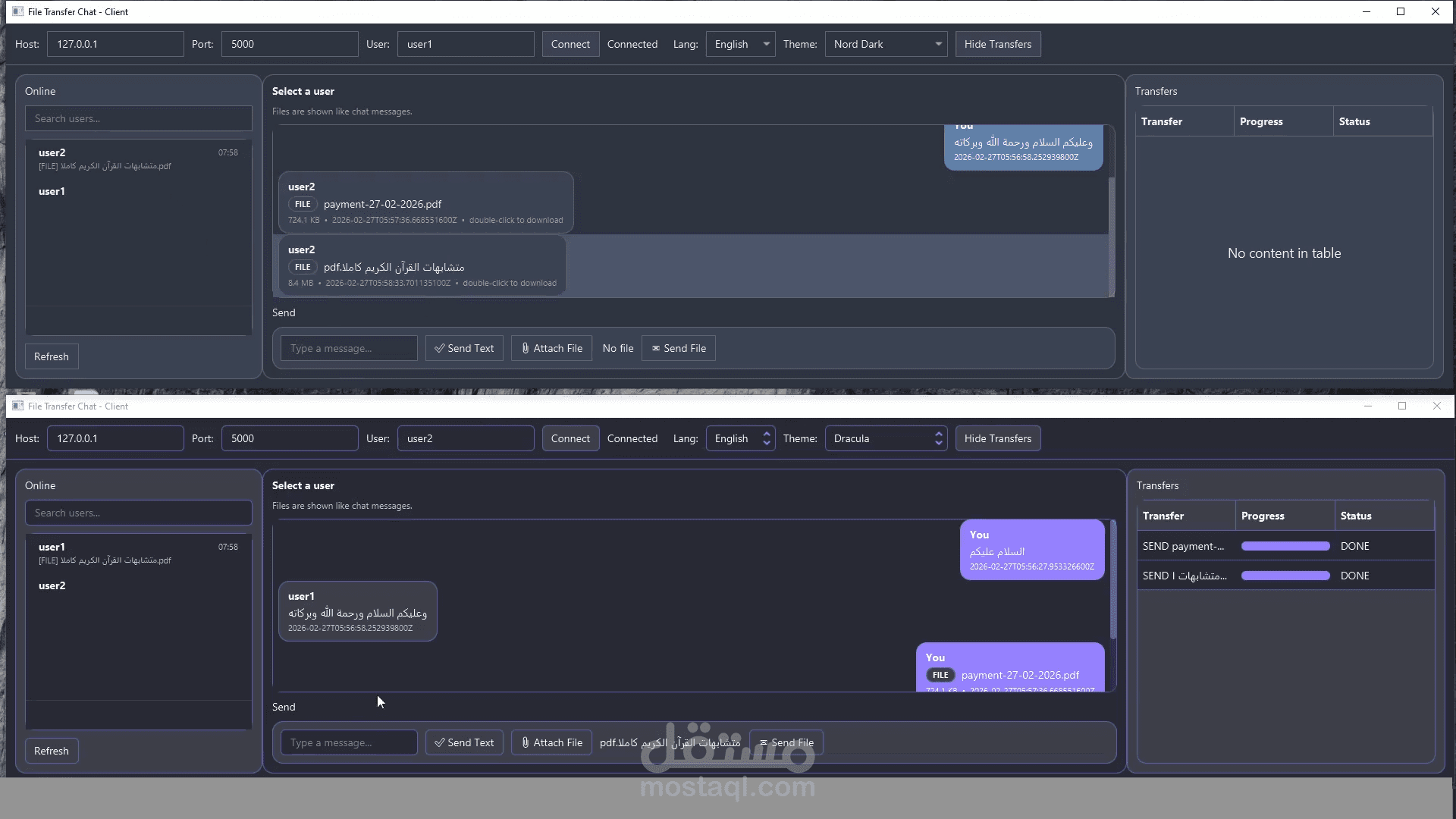
Task: Click the paperclip Attach File icon in user1 window
Action: pos(525,348)
